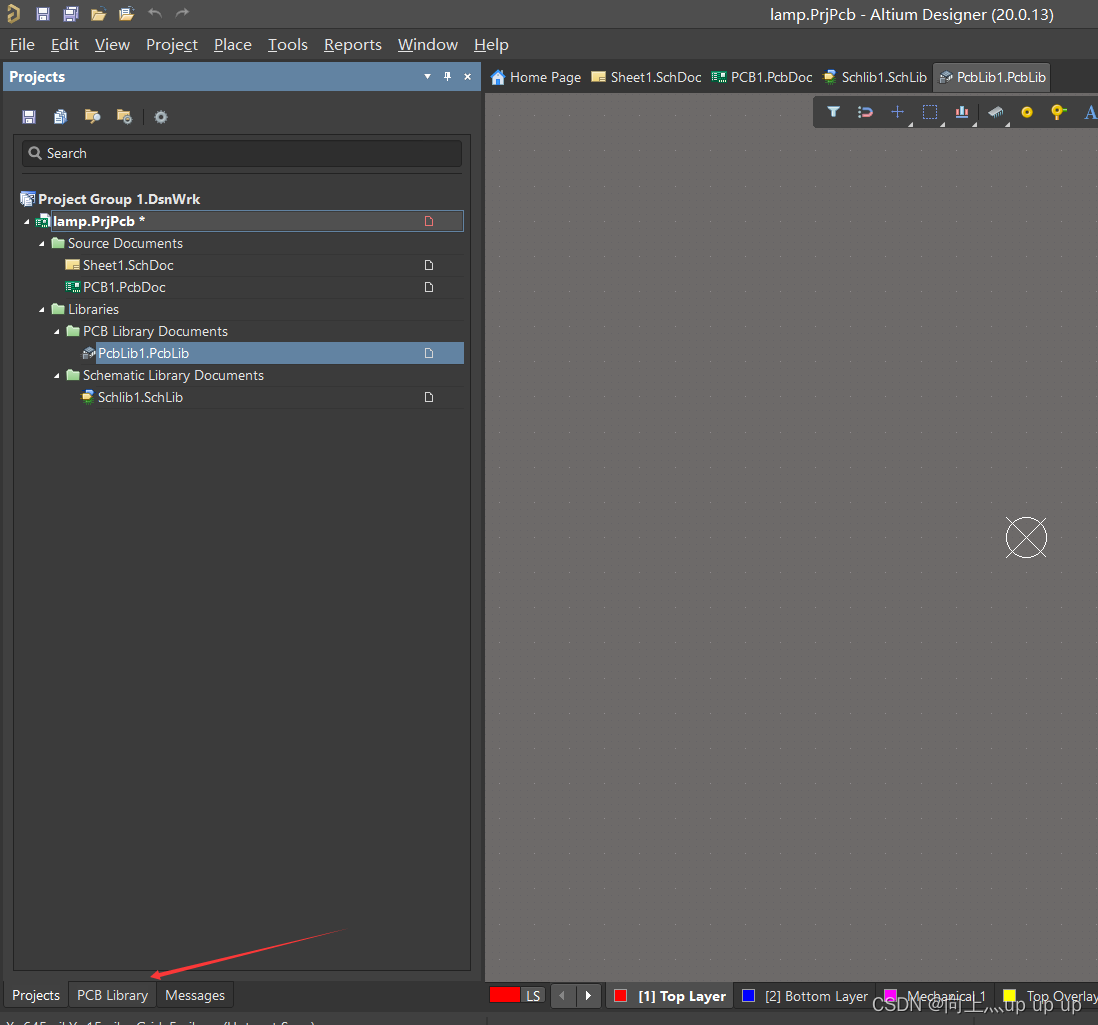This screenshot has width=1098, height=1025.
Task: Collapse PCB Library Documents folder
Action: coord(57,332)
